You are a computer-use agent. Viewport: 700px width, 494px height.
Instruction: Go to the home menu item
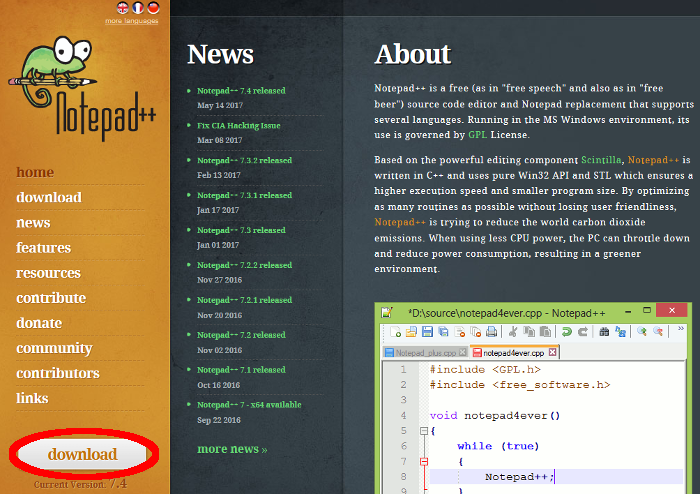tap(35, 172)
